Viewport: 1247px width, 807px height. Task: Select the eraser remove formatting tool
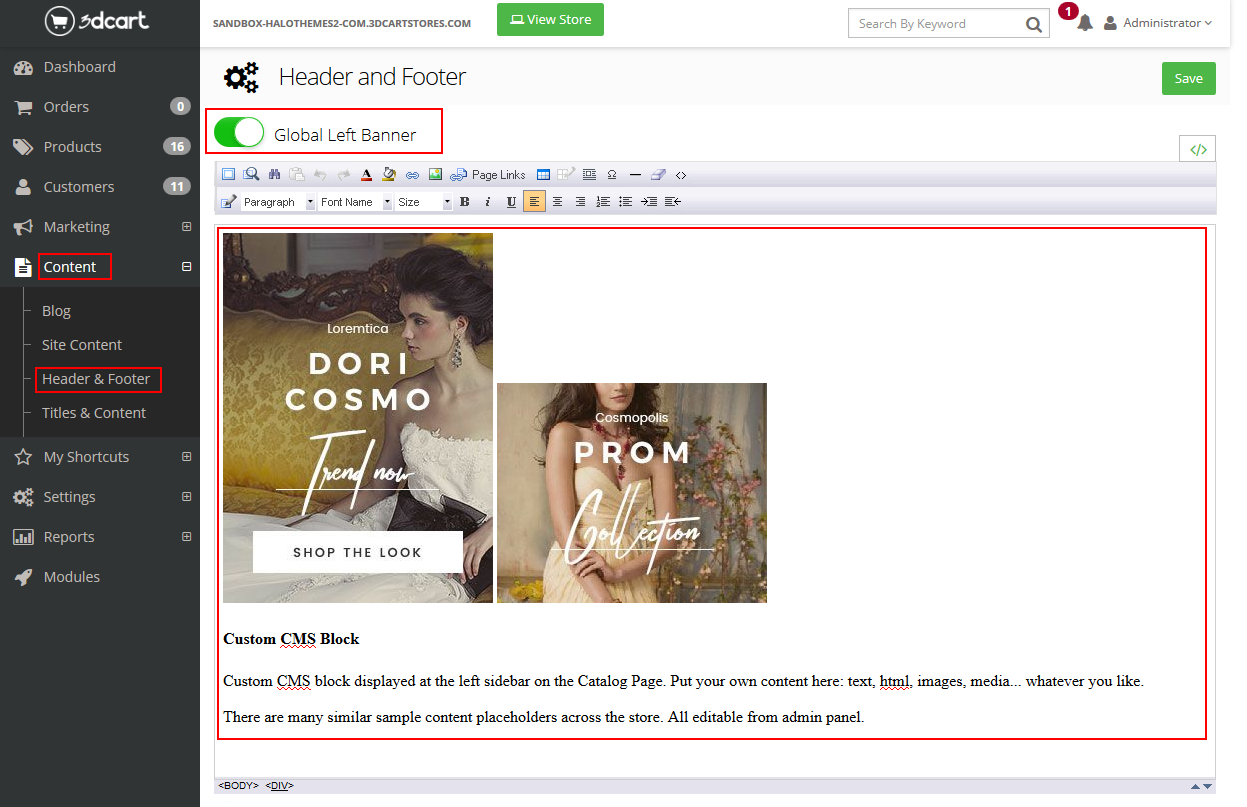pyautogui.click(x=657, y=175)
